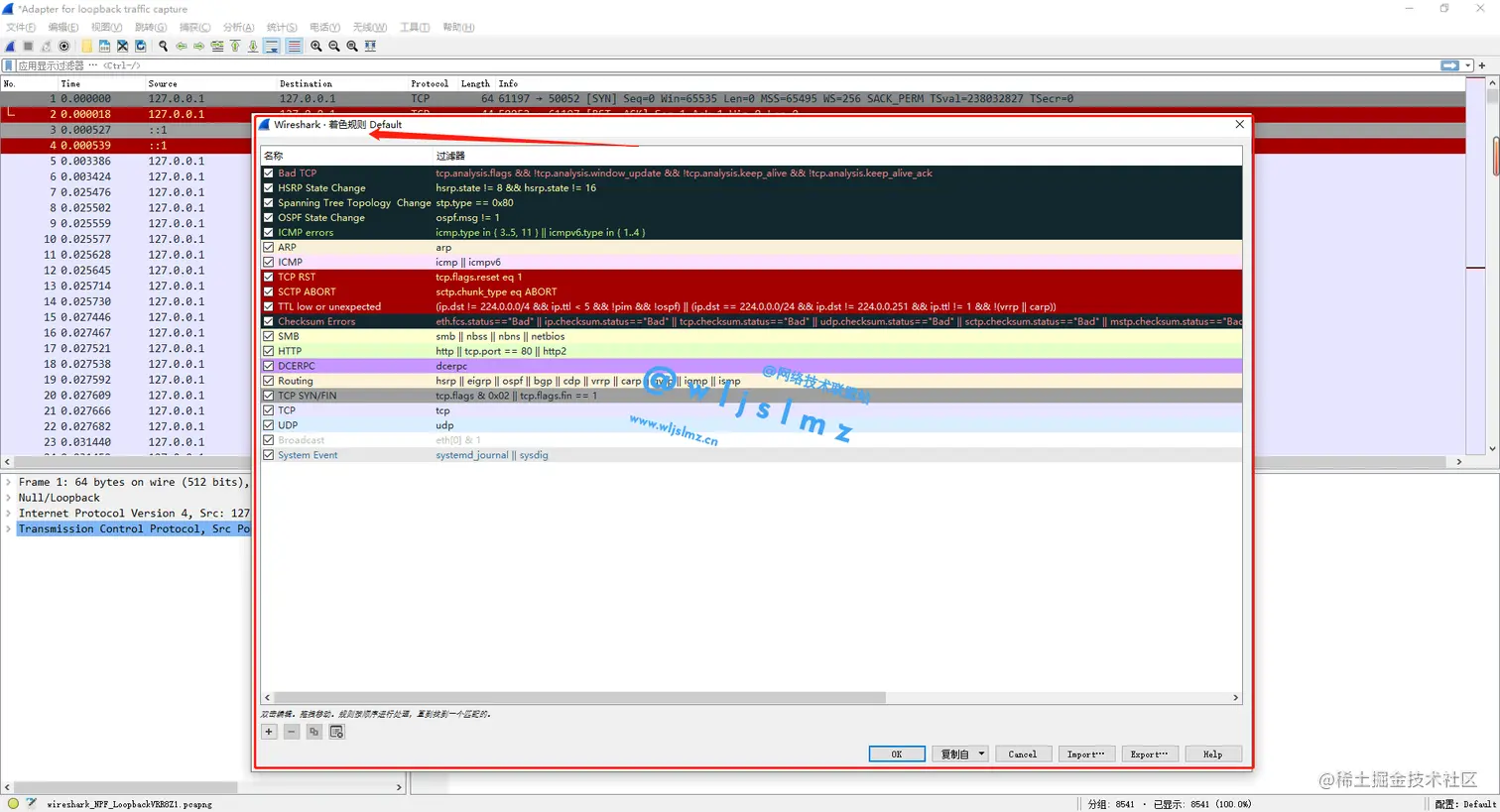Toggle auto-scroll during live capture icon
Viewport: 1500px width, 812px height.
click(x=272, y=46)
